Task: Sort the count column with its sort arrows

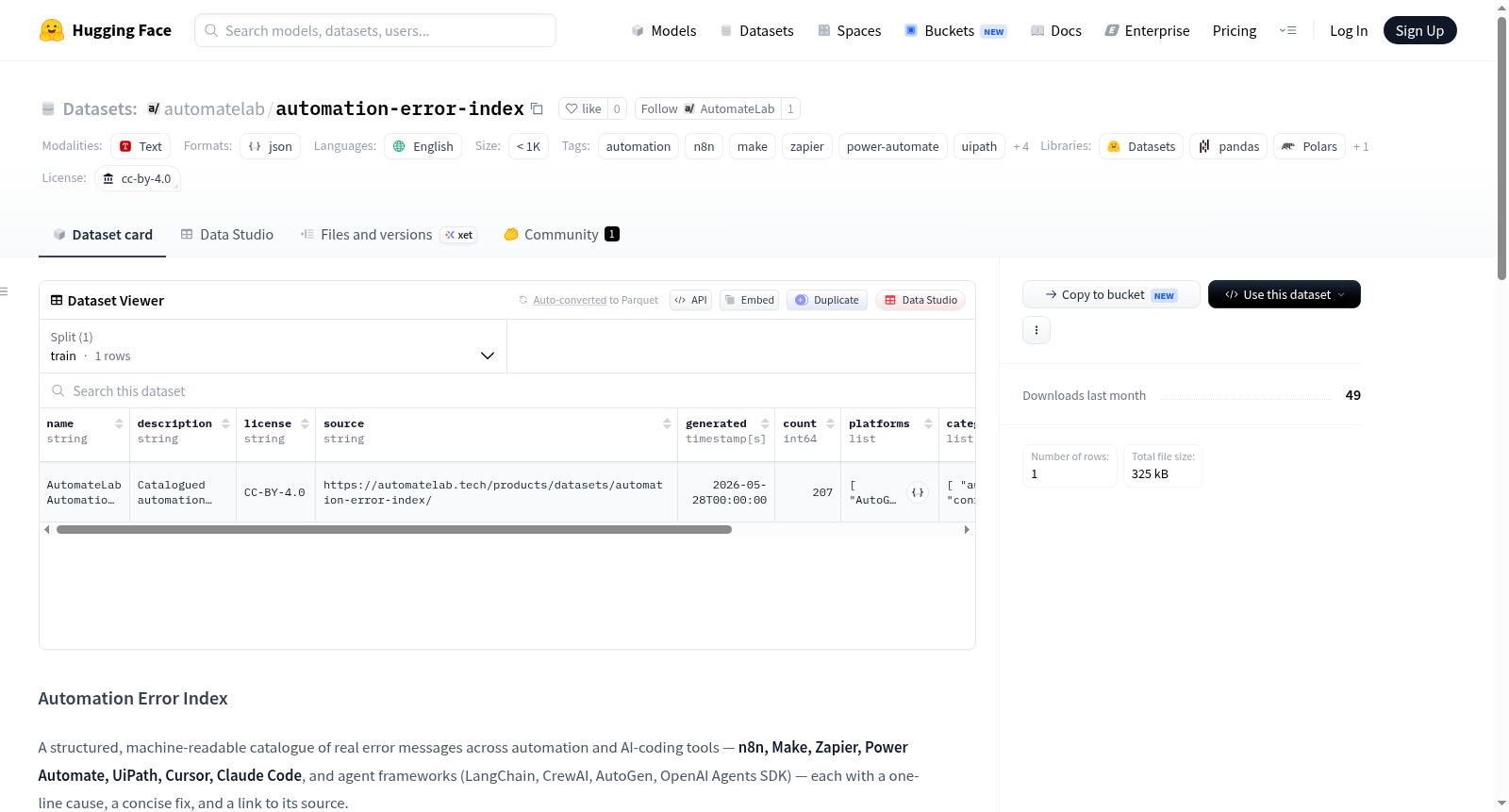Action: tap(830, 423)
